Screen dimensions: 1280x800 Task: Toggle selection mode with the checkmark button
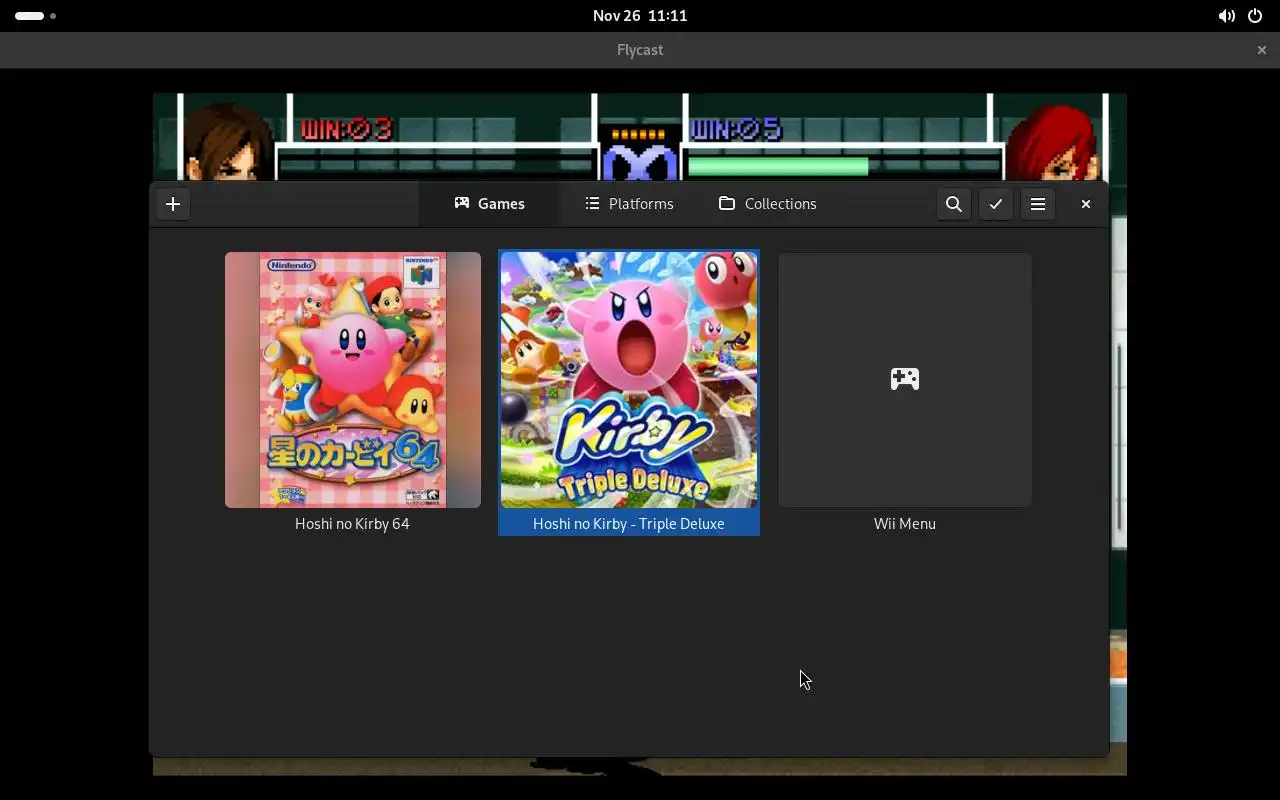(996, 204)
